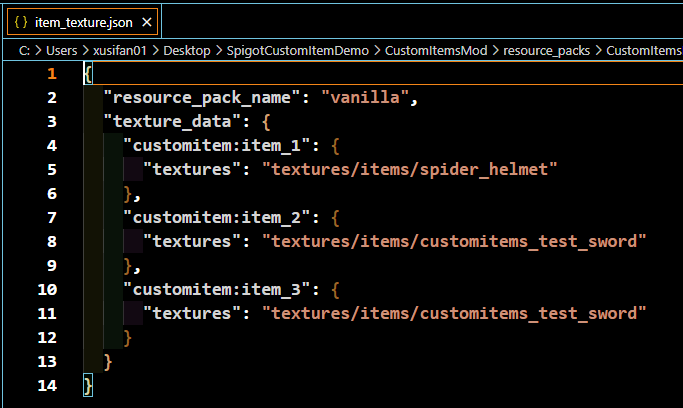Click the "customitem:item_3" key
Screen dimensions: 683x408
pyautogui.click(x=216, y=290)
